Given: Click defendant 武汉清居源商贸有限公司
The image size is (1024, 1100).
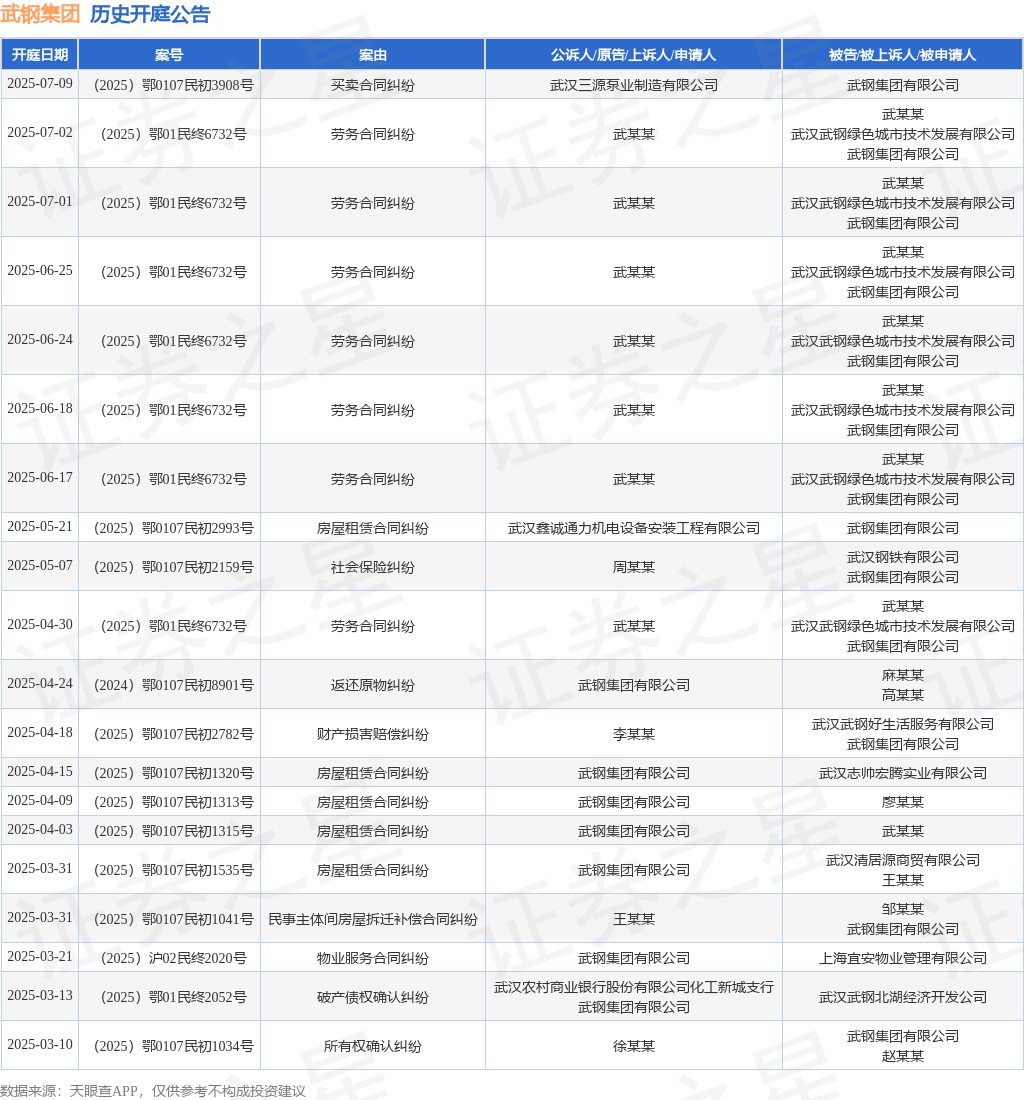Looking at the screenshot, I should (x=903, y=860).
